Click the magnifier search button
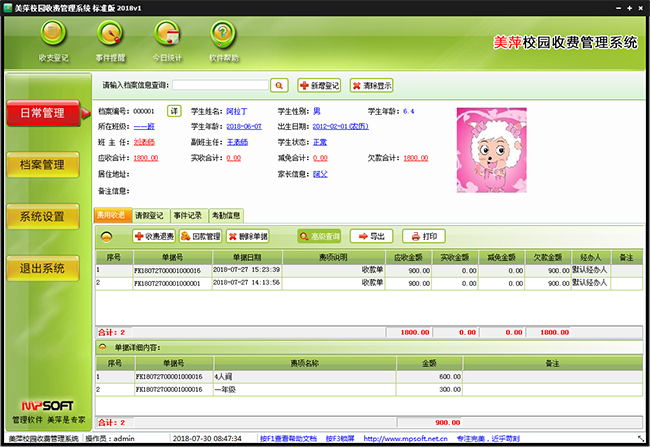The height and width of the screenshot is (447, 650). point(280,86)
